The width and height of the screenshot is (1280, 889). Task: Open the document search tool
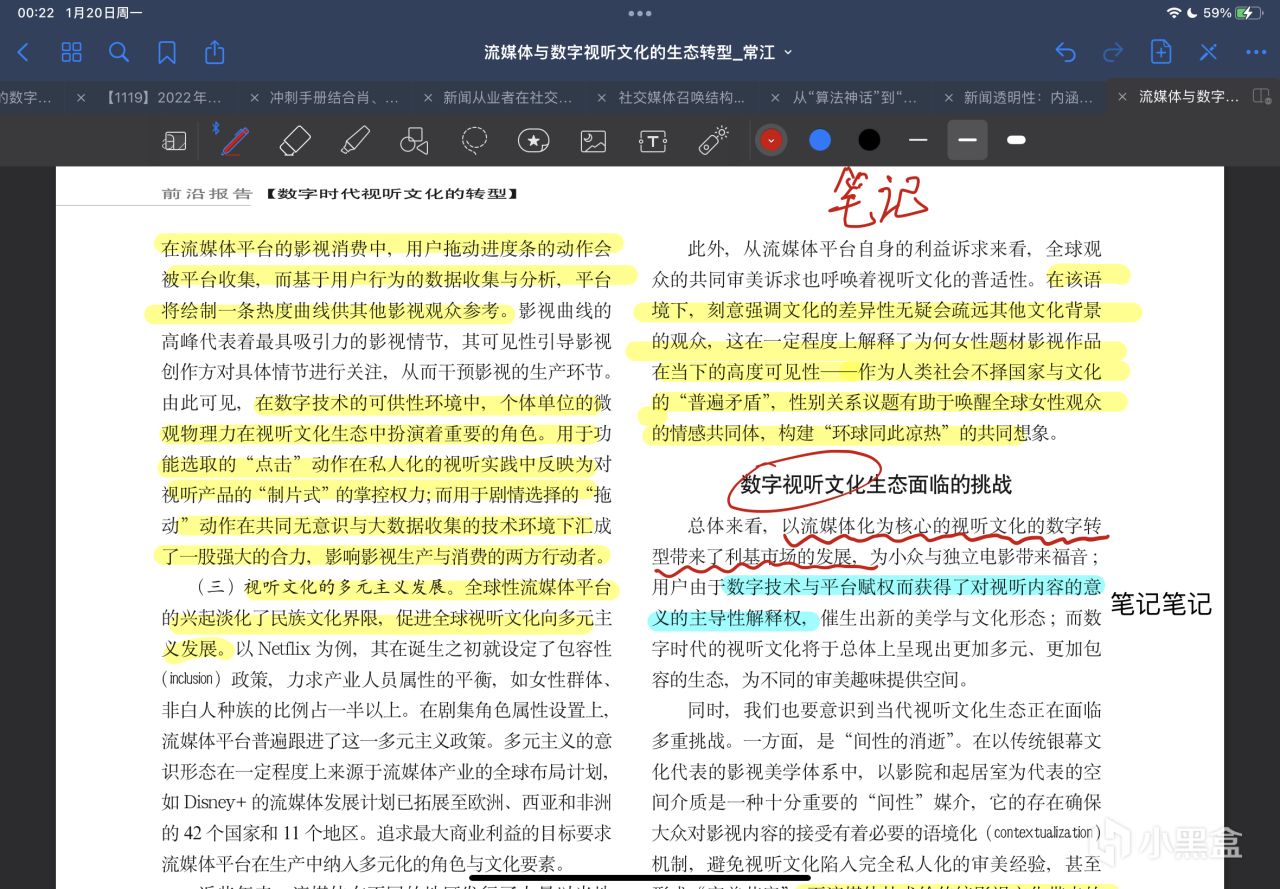click(x=119, y=52)
